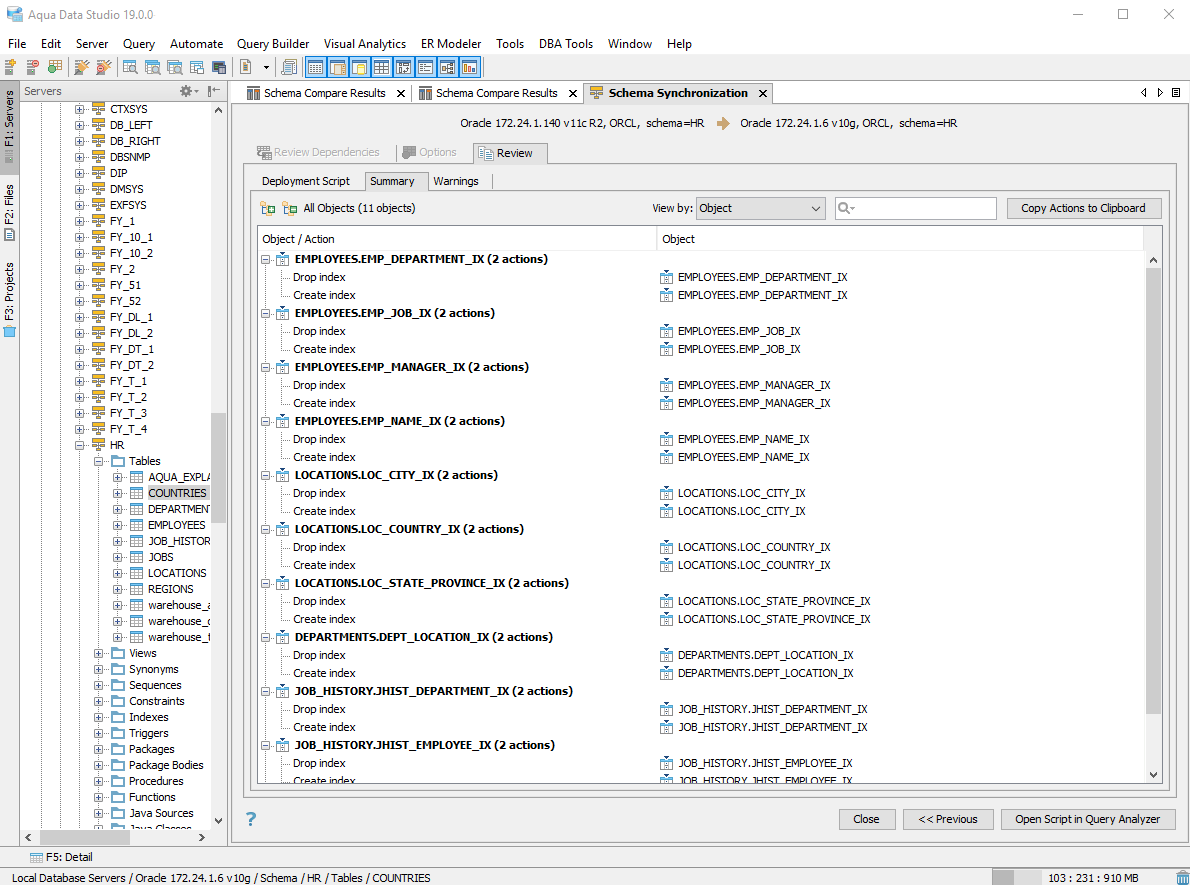
Task: Click Create index under LOC_COUNTRY_IX
Action: tap(324, 565)
